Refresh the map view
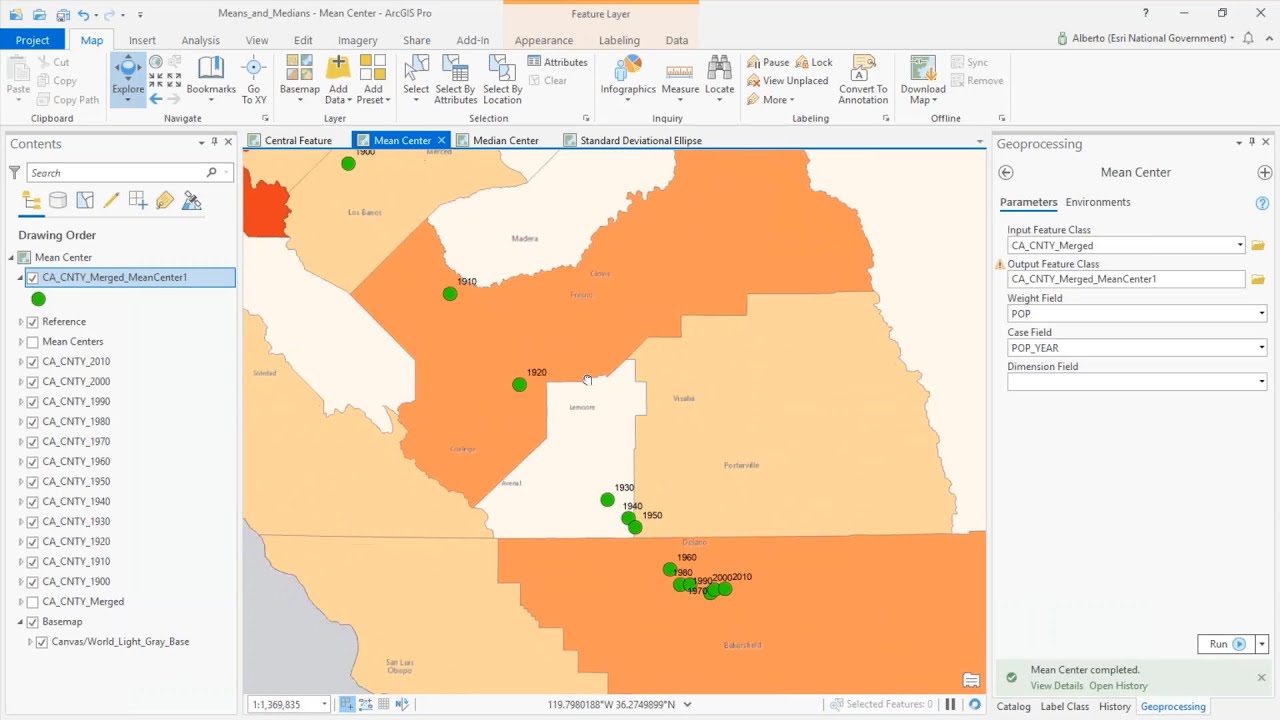The height and width of the screenshot is (720, 1280). 975,705
